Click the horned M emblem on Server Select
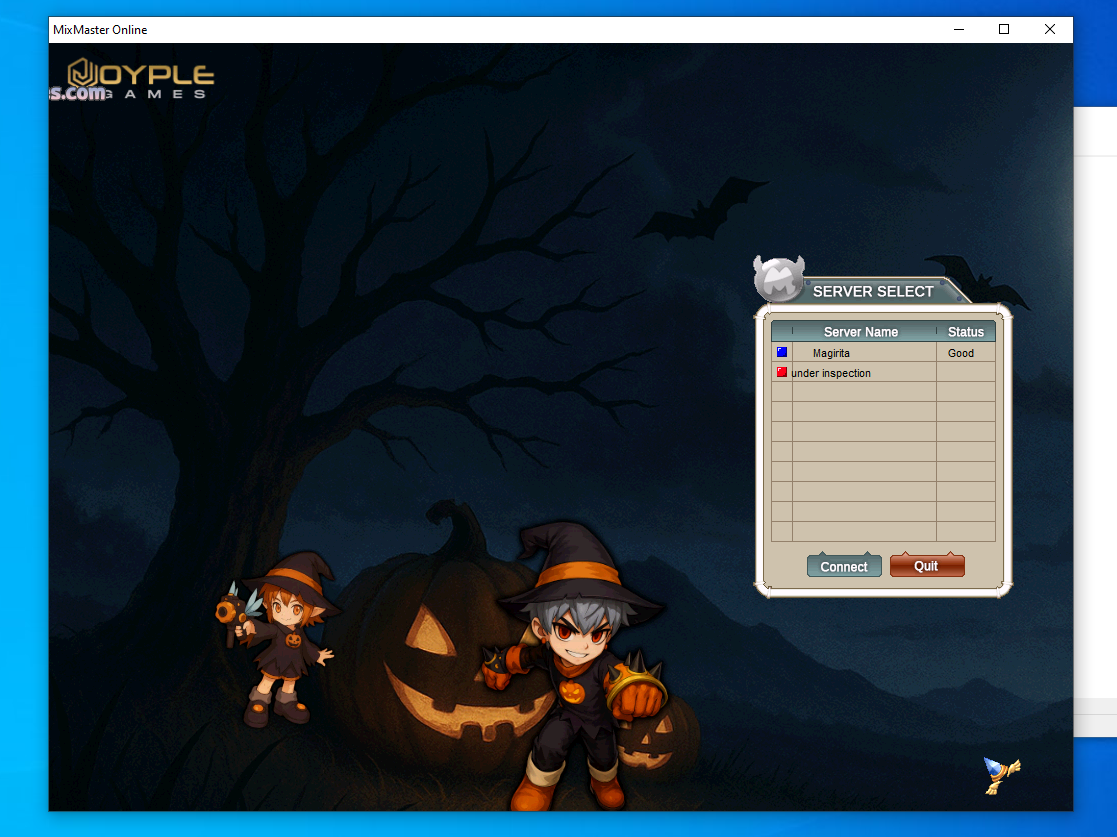1117x837 pixels. [779, 279]
